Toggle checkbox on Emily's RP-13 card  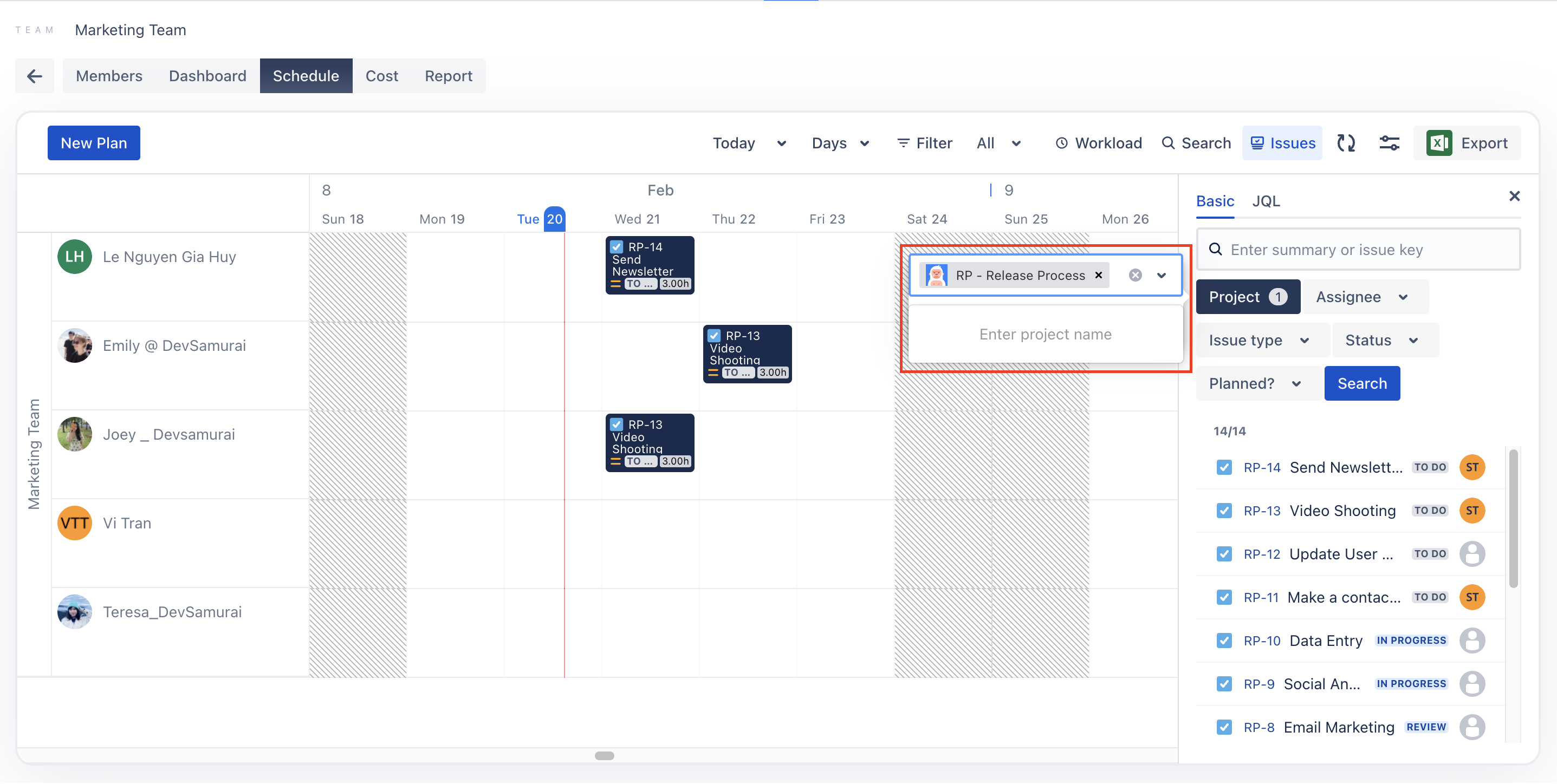pos(714,336)
